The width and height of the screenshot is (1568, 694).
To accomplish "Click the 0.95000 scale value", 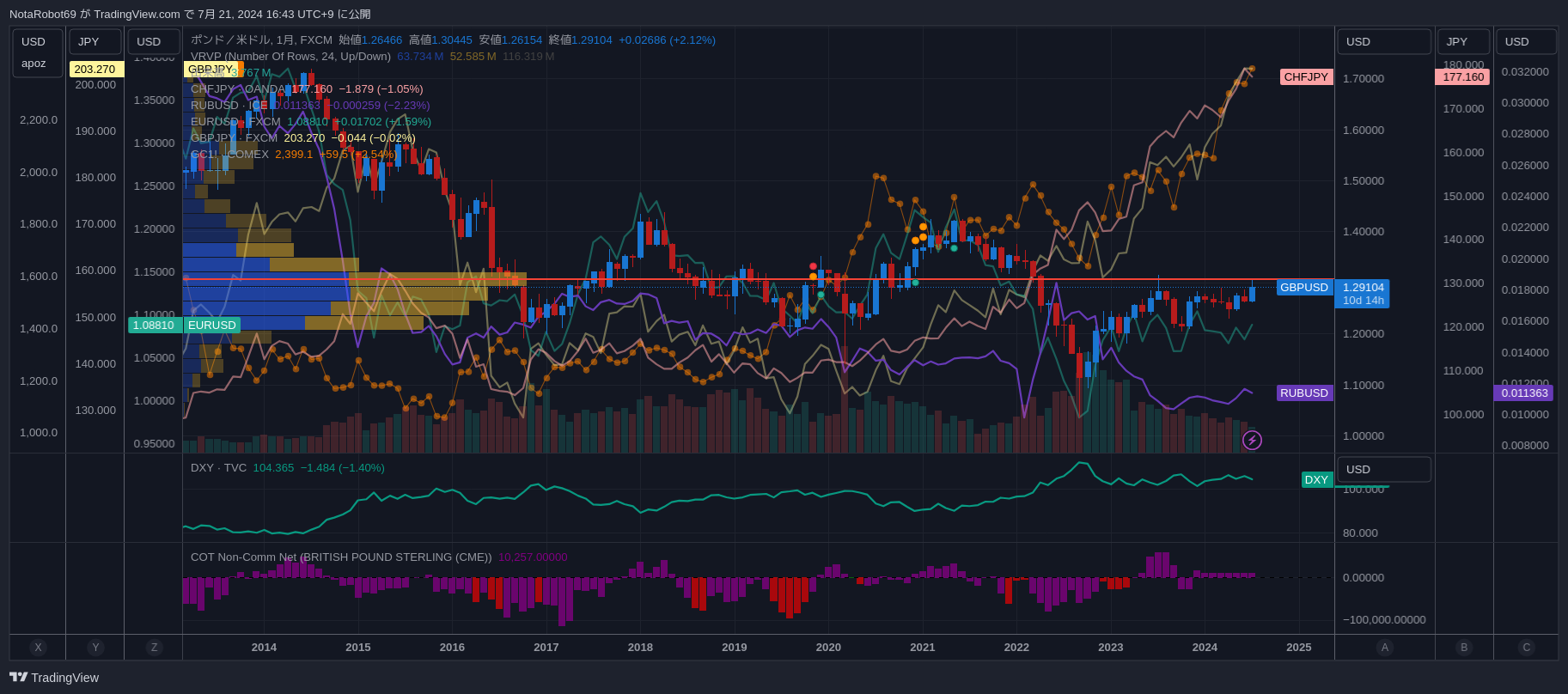I will click(x=155, y=444).
